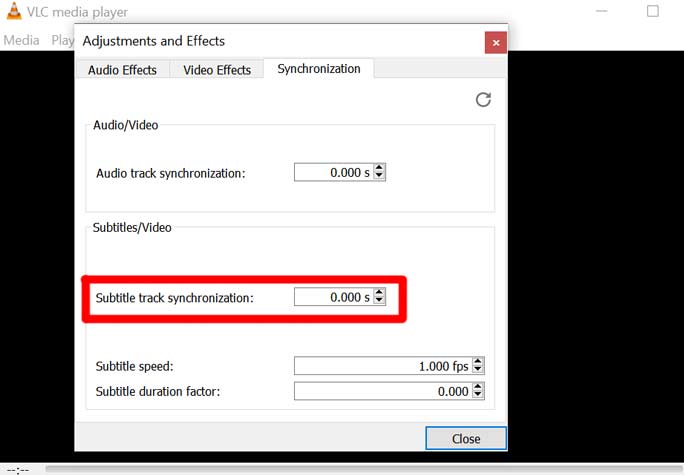Click the VLC cone icon in title bar
This screenshot has width=684, height=475.
click(14, 12)
